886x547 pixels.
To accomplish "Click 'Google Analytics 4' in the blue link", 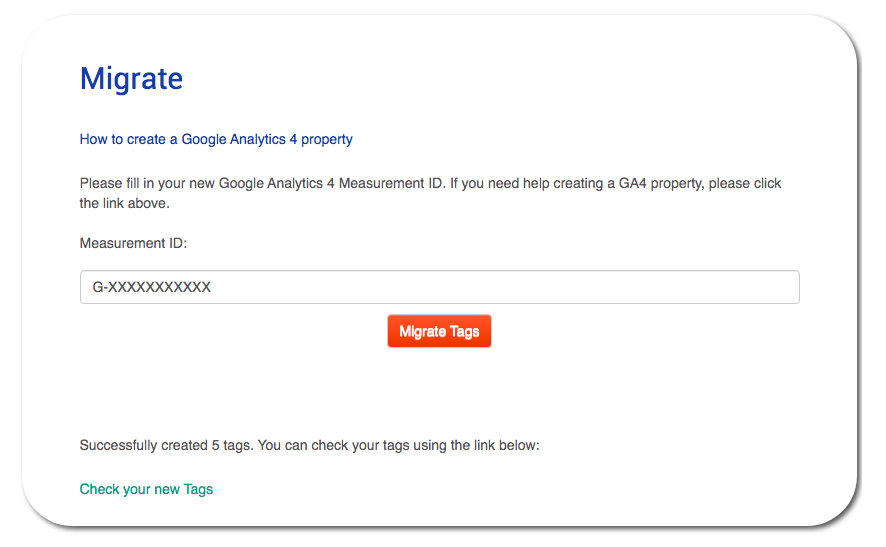I will click(x=239, y=140).
